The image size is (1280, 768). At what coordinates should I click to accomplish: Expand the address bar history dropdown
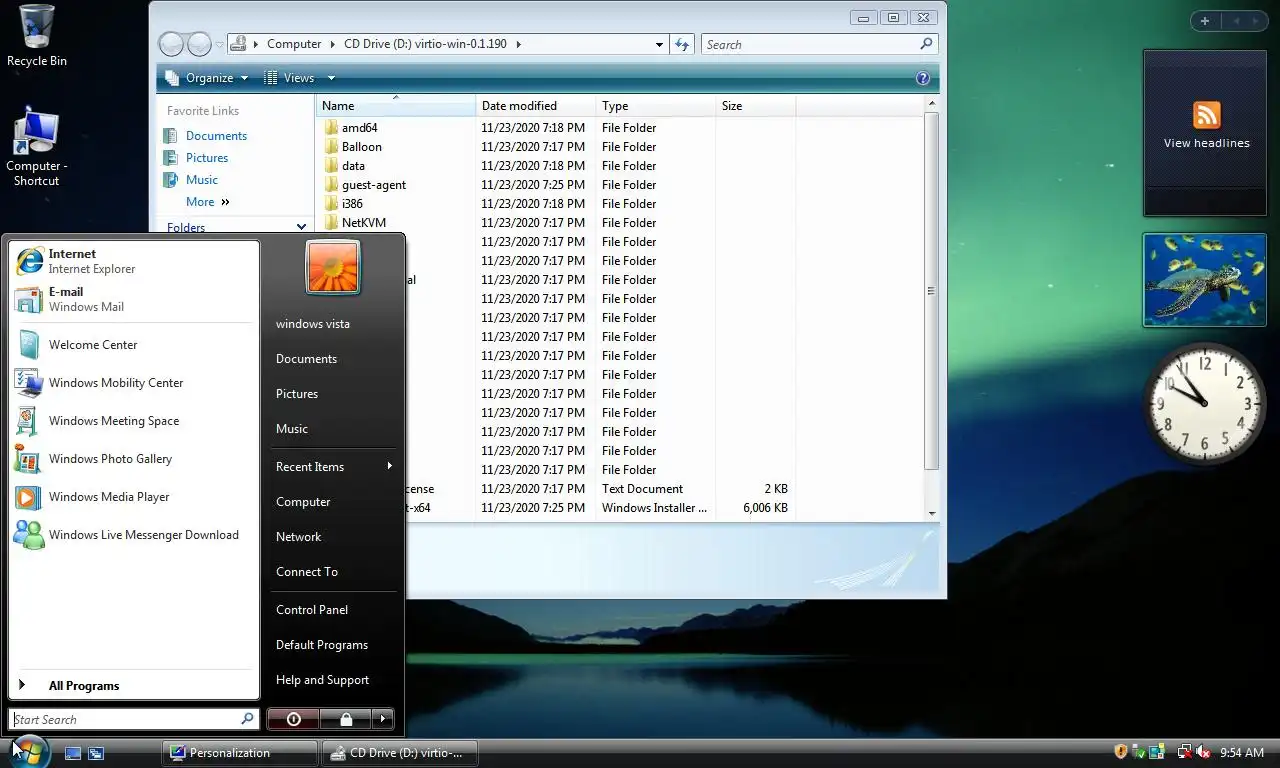[659, 44]
